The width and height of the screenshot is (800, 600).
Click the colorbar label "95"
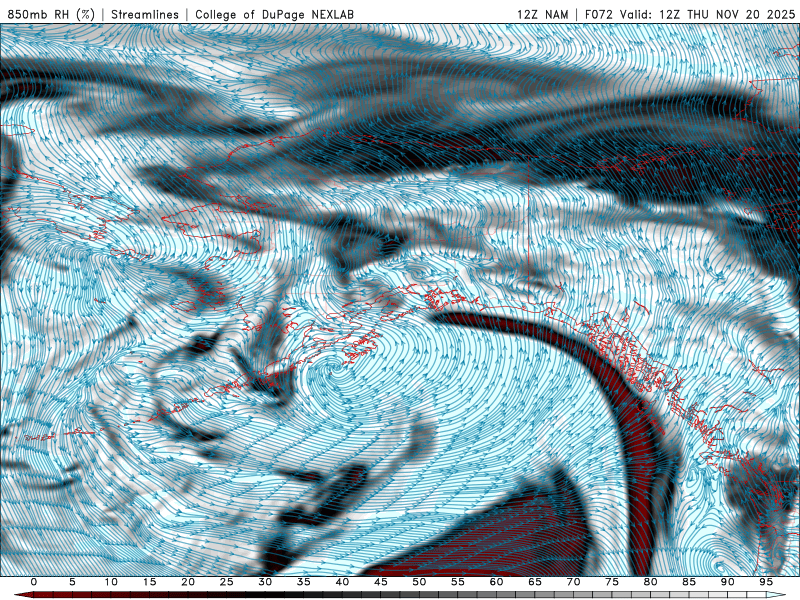point(766,582)
